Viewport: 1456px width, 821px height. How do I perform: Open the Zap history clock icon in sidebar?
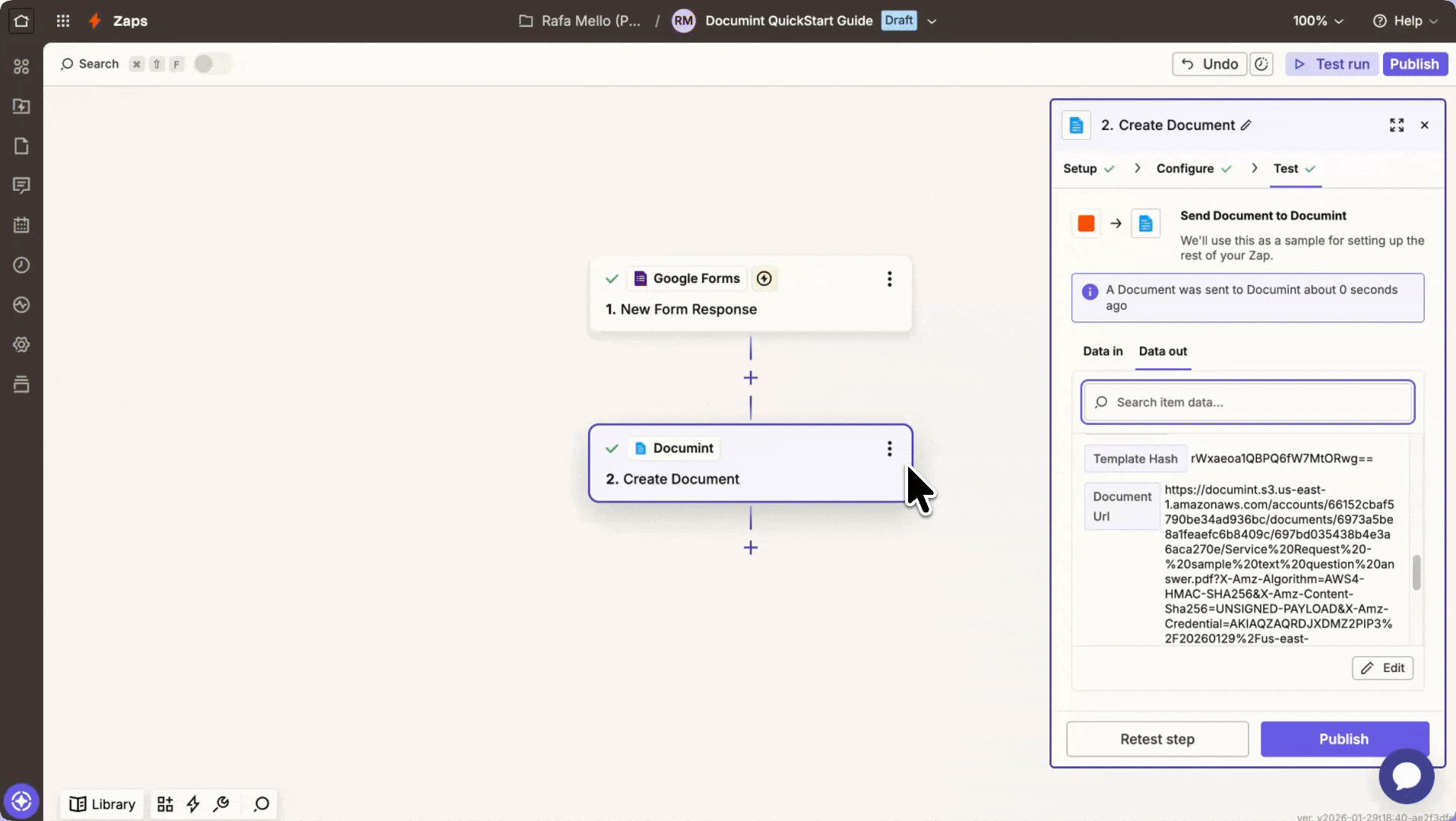pyautogui.click(x=21, y=265)
